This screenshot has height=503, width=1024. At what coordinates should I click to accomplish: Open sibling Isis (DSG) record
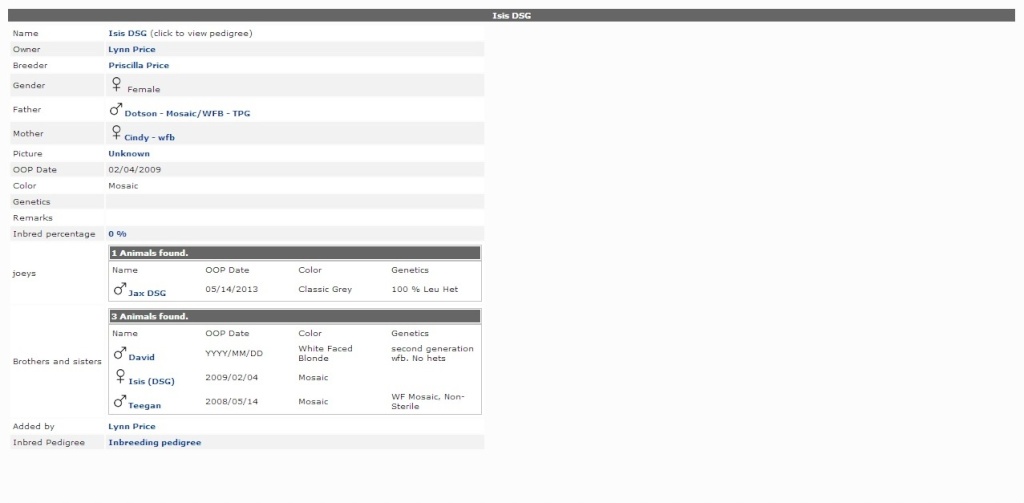pyautogui.click(x=152, y=381)
